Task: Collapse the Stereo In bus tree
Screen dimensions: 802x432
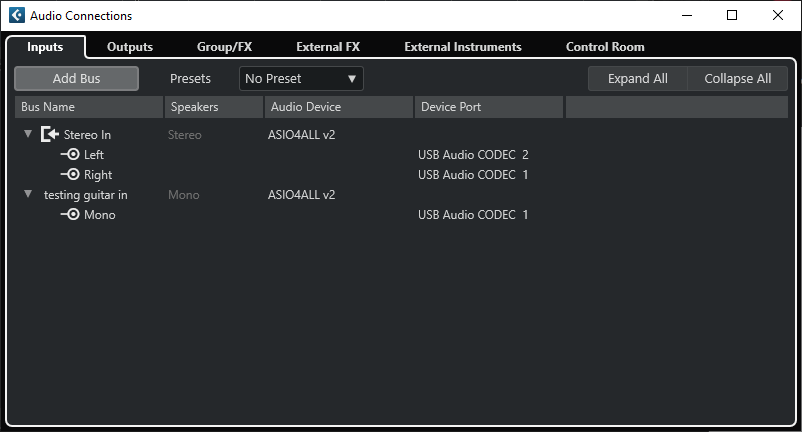Action: (x=28, y=135)
